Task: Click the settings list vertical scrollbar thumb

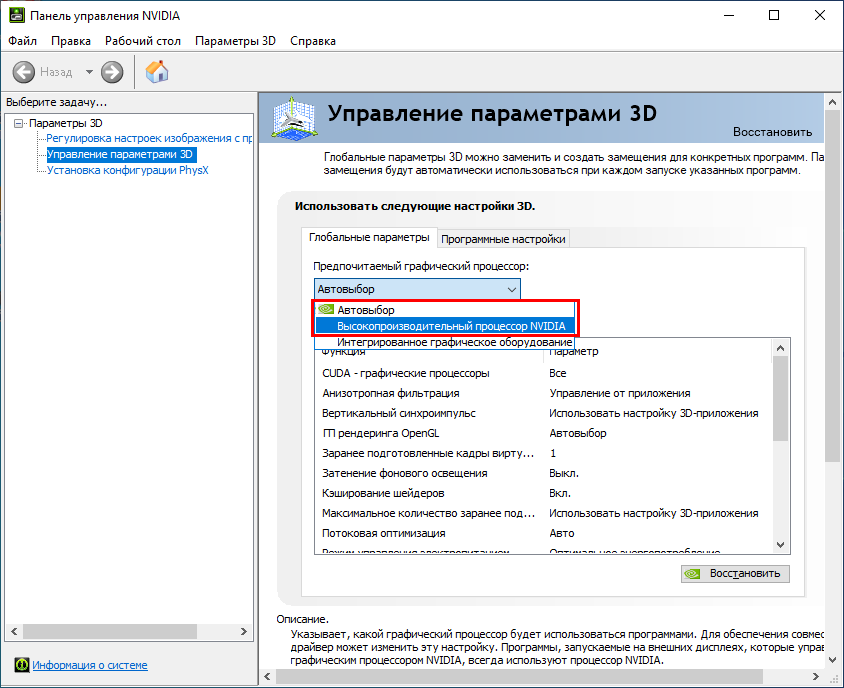Action: (x=780, y=398)
